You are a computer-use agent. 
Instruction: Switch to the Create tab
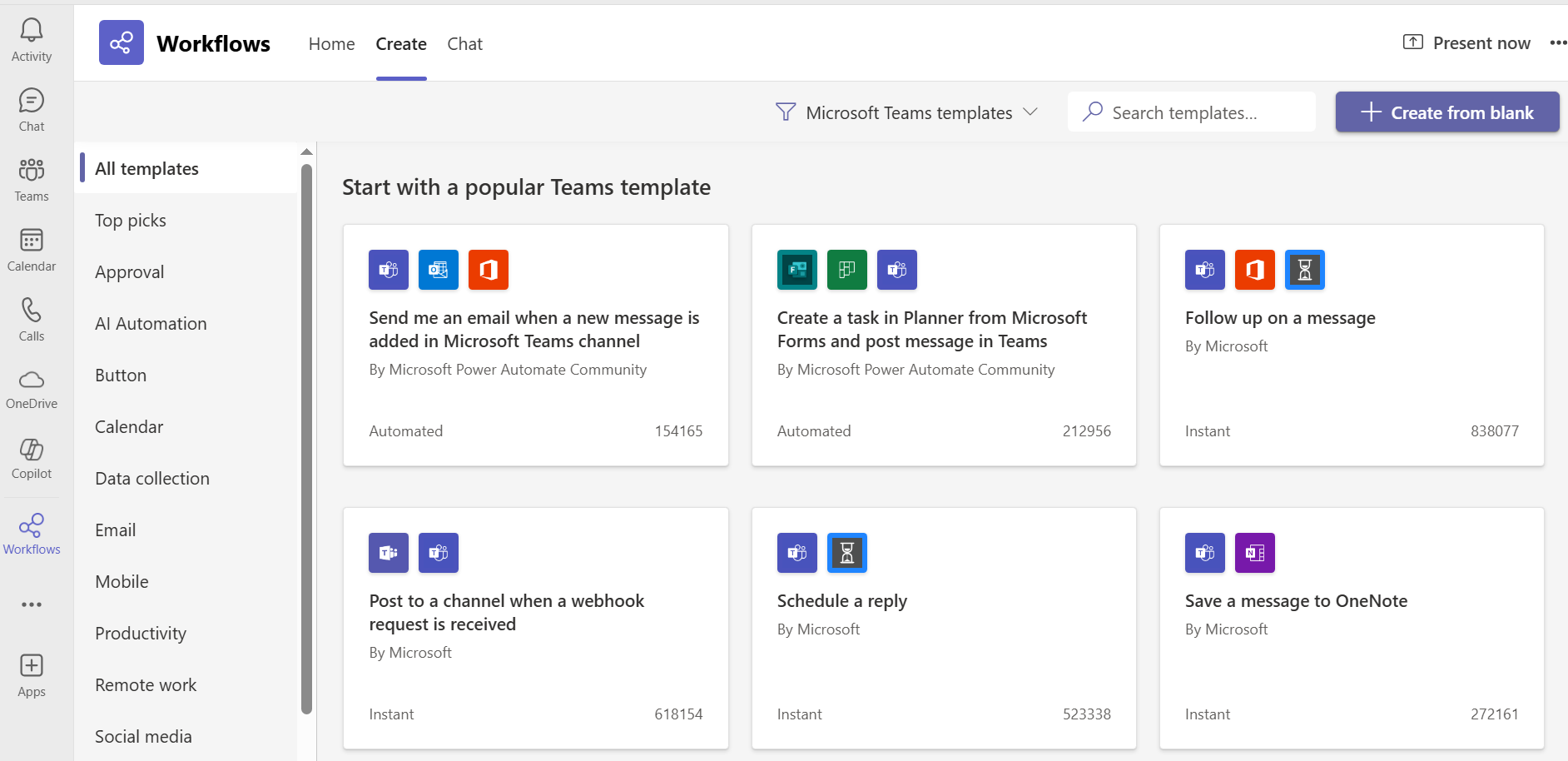pos(401,44)
